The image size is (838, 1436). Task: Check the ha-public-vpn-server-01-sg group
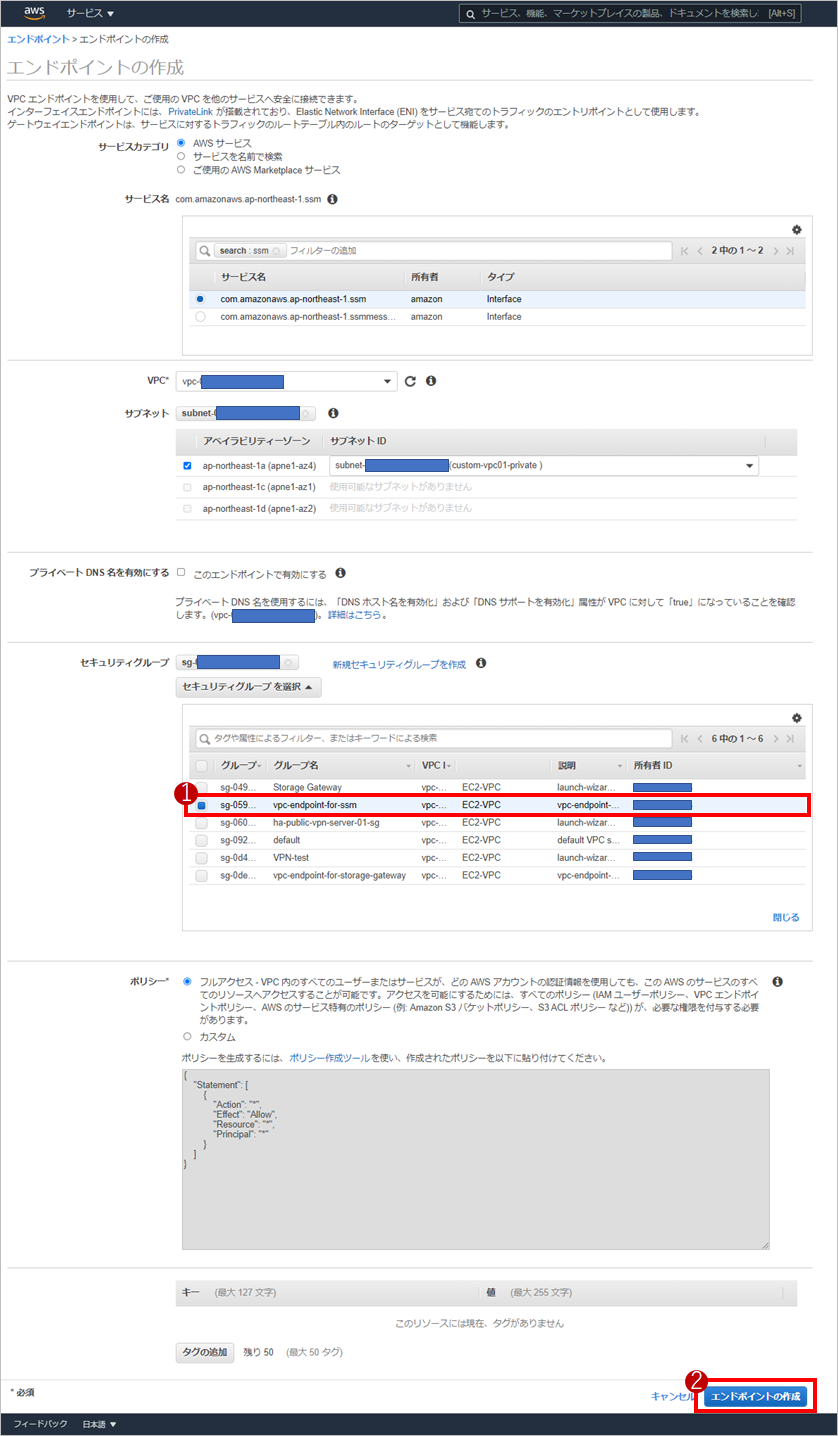pyautogui.click(x=202, y=823)
